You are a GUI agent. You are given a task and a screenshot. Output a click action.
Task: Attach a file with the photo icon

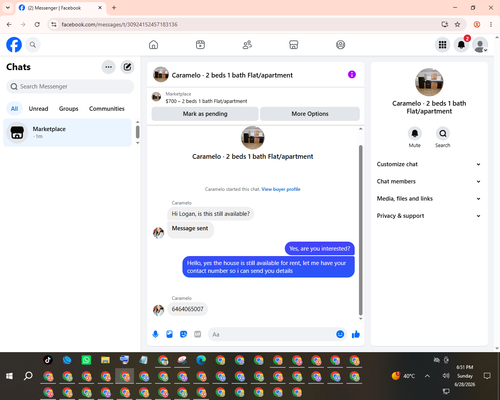coord(169,334)
